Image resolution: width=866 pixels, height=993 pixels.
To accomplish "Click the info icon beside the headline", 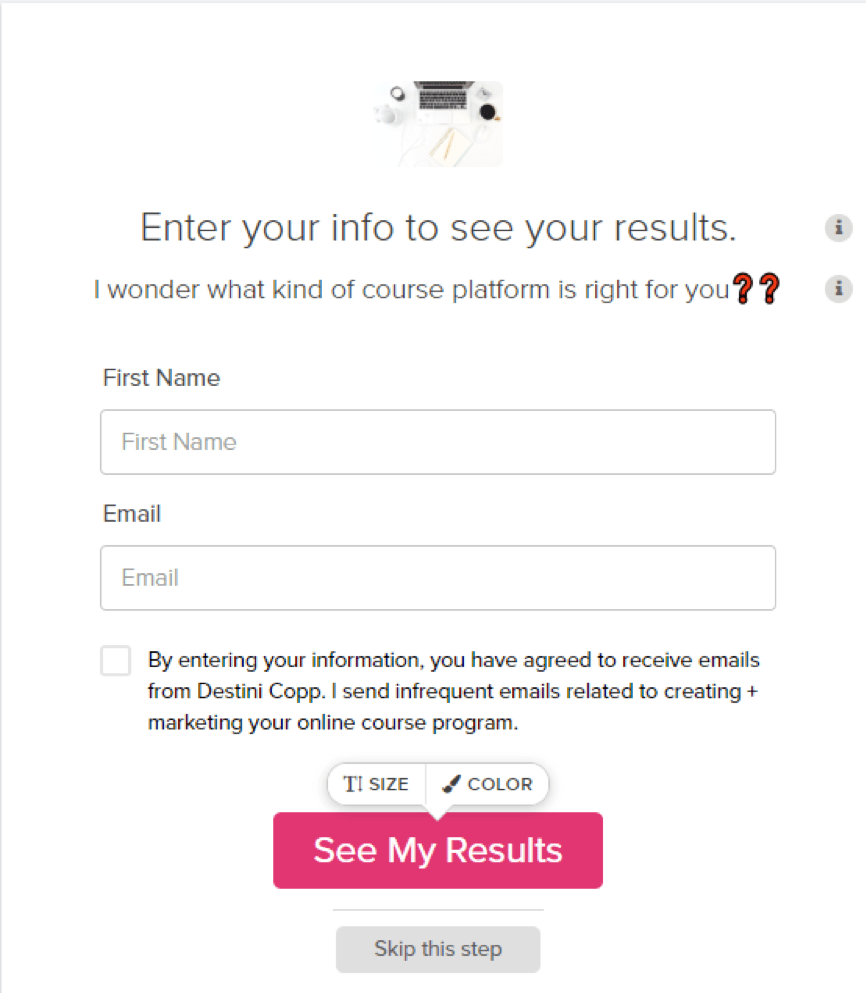I will tap(838, 228).
